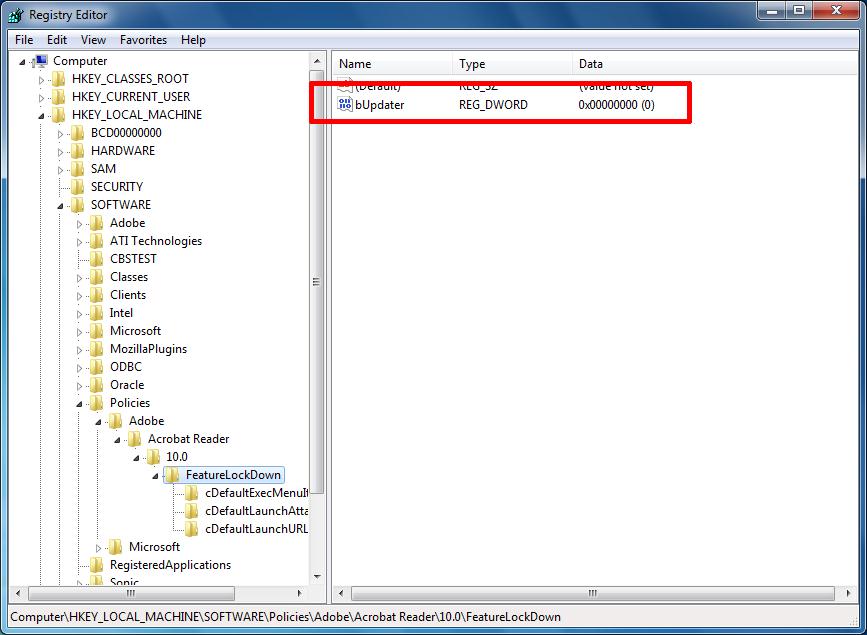
Task: Click the bUpdater DWORD value icon
Action: 346,105
